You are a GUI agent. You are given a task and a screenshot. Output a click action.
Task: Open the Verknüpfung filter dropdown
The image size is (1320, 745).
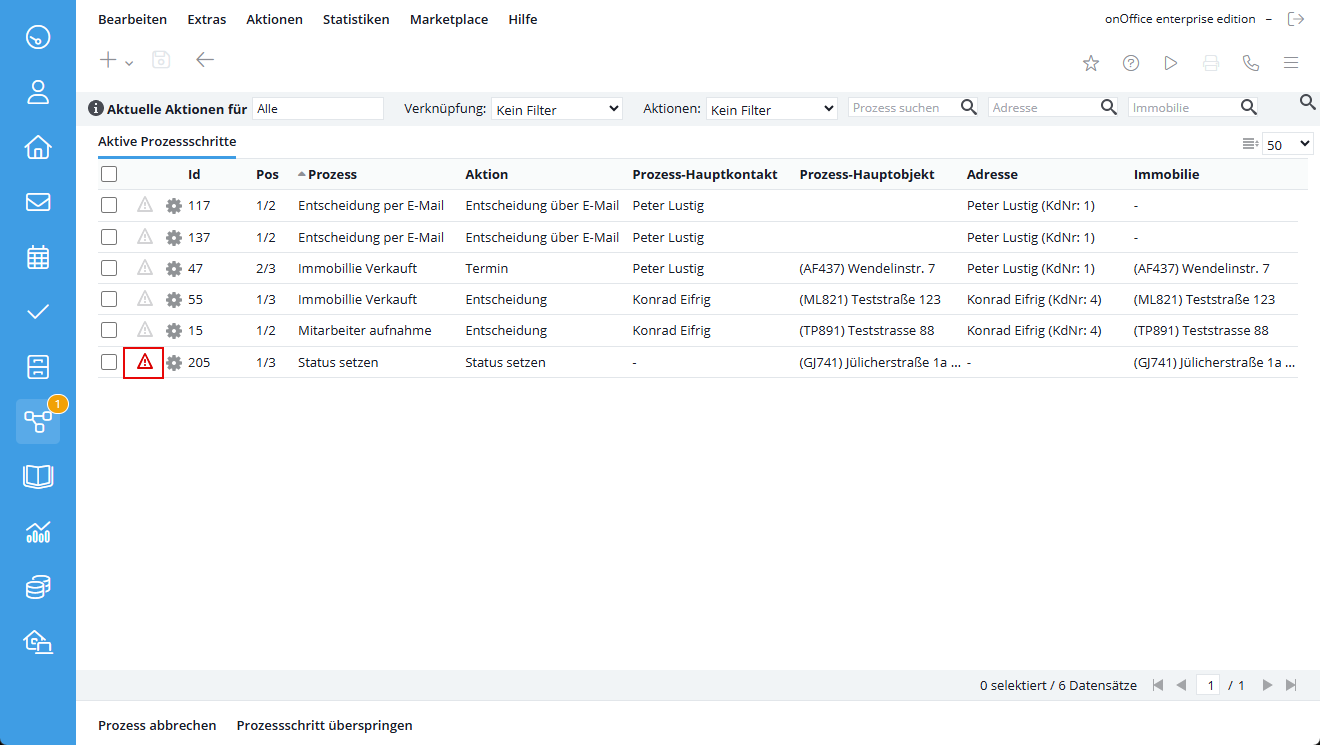[x=557, y=109]
